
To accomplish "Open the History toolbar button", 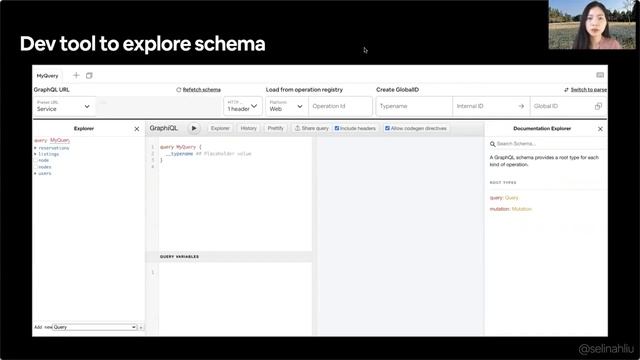I will 249,128.
